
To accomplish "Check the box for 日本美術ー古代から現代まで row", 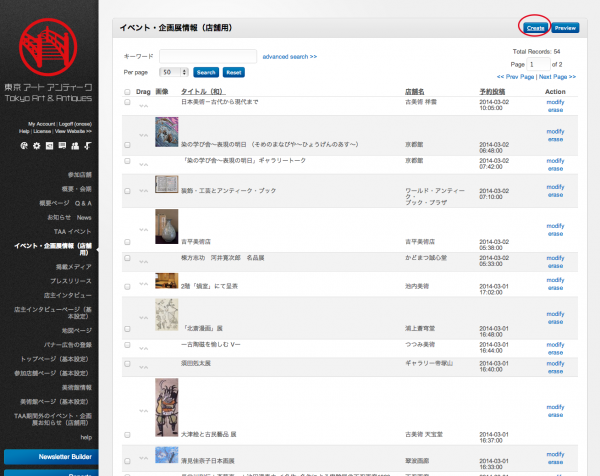I will click(127, 101).
